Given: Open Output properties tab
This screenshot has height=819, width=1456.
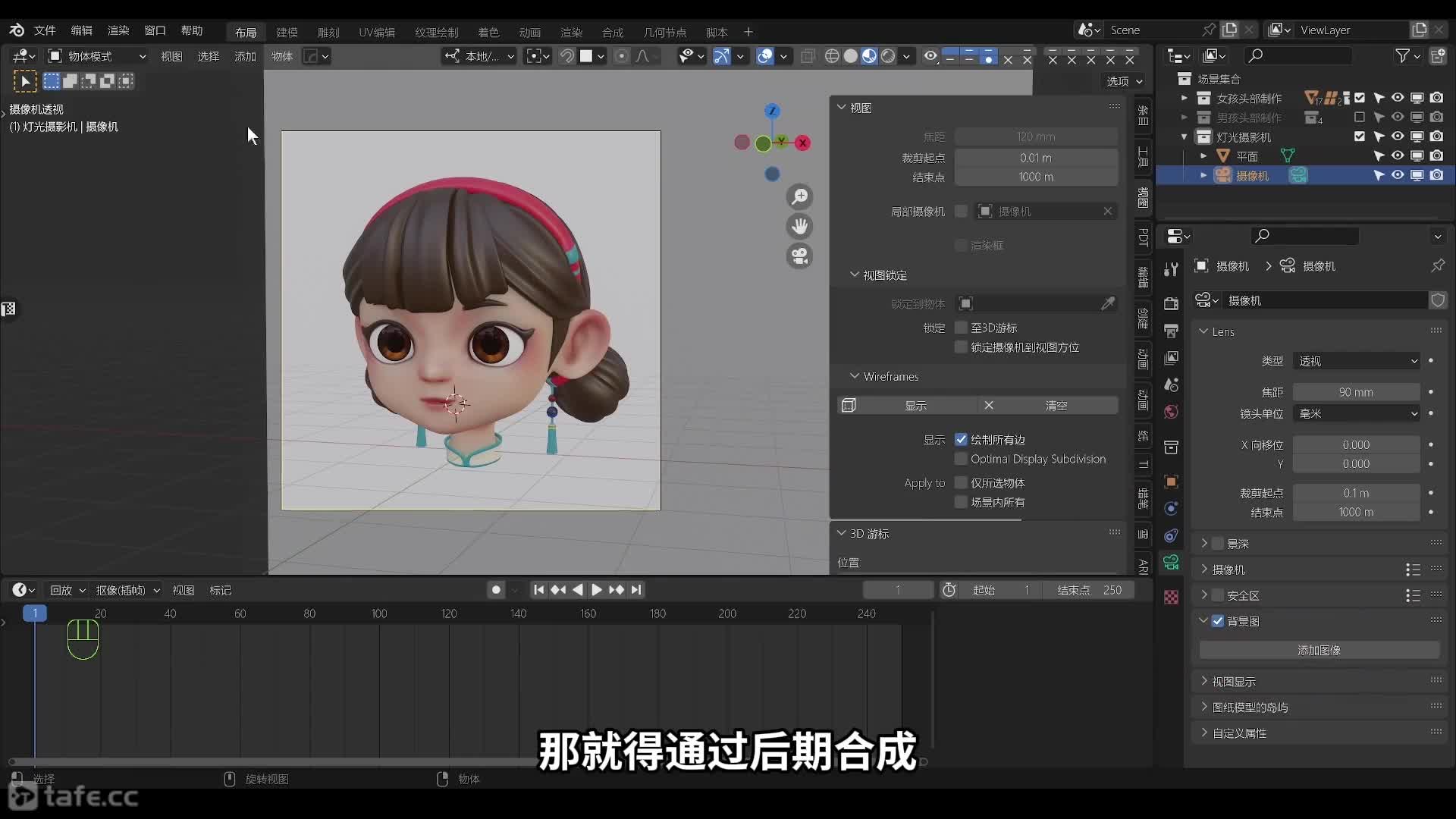Looking at the screenshot, I should pos(1171,331).
